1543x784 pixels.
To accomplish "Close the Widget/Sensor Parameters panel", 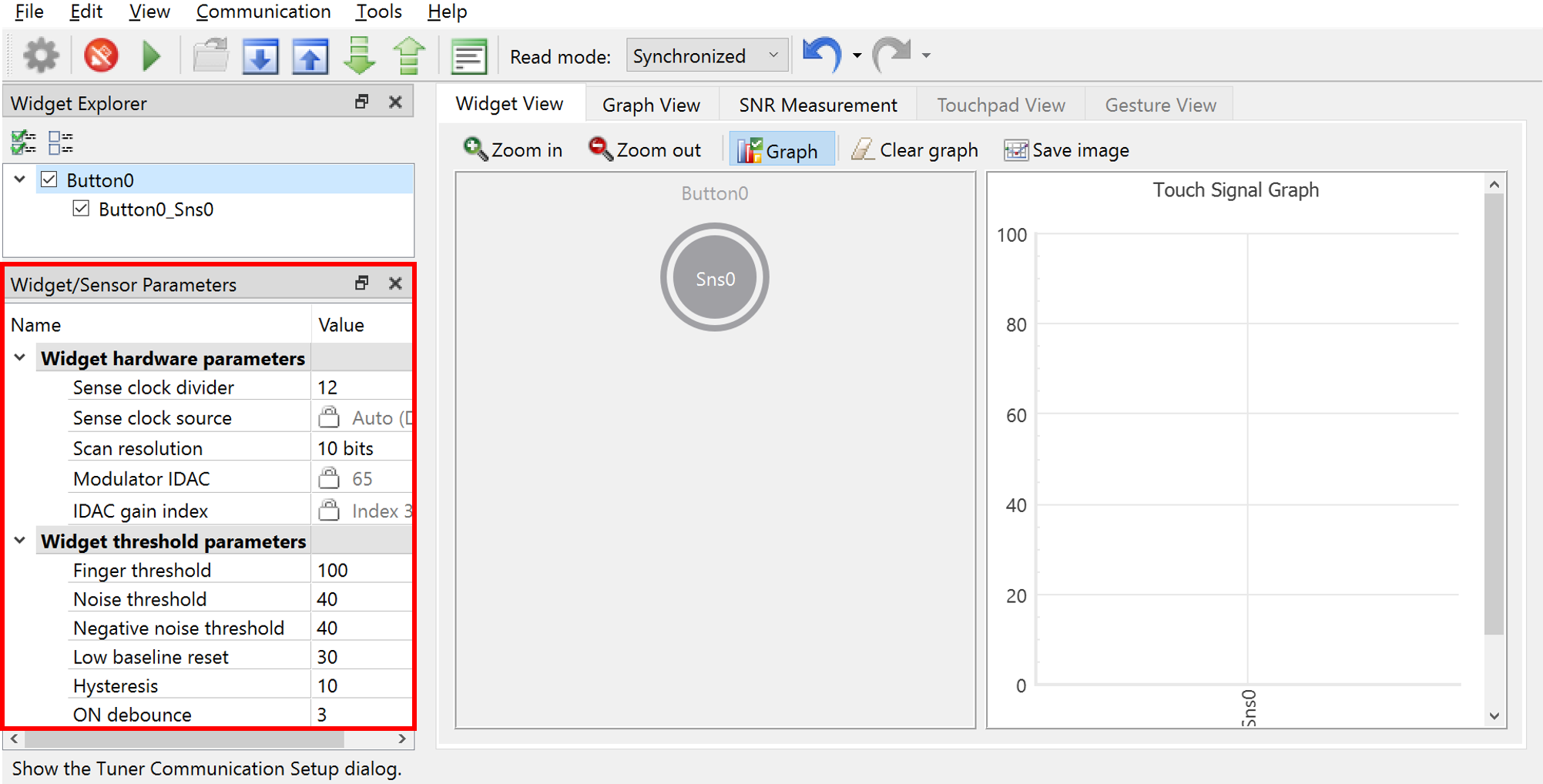I will 395,283.
